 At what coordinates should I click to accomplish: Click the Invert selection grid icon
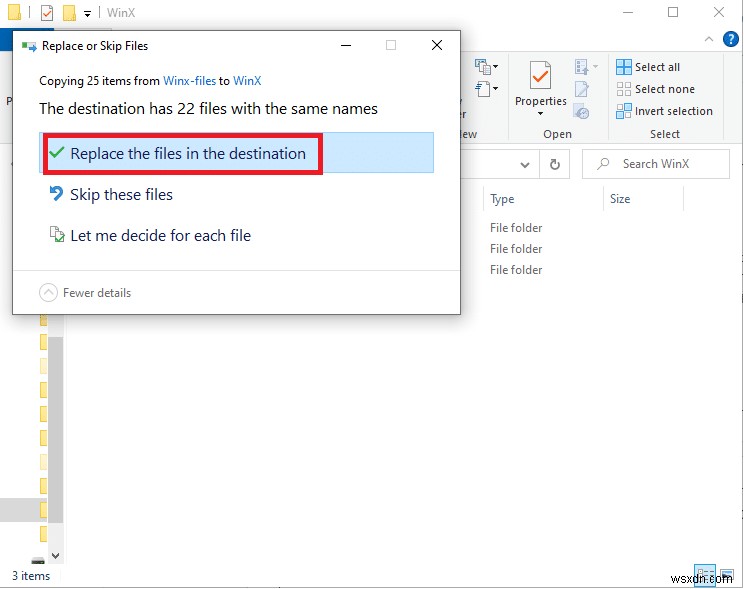click(x=623, y=111)
